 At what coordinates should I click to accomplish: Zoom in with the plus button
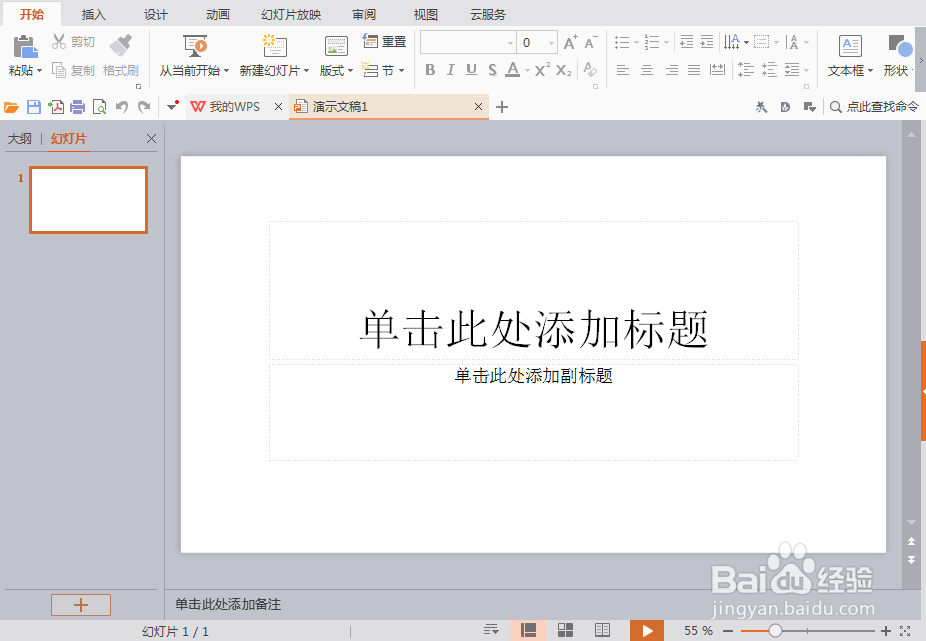pyautogui.click(x=885, y=631)
